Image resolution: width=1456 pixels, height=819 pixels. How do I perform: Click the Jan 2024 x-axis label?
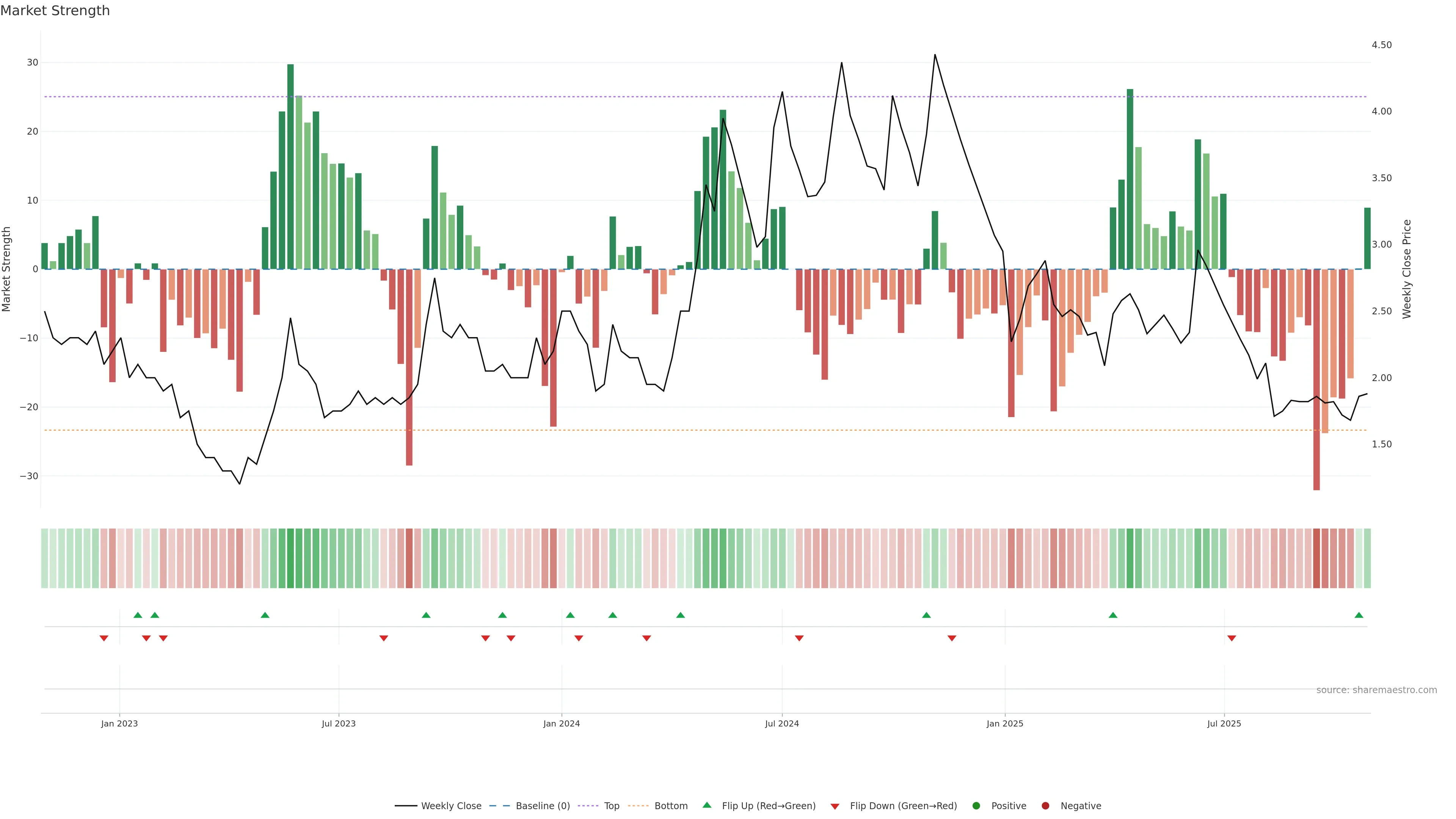pos(561,723)
